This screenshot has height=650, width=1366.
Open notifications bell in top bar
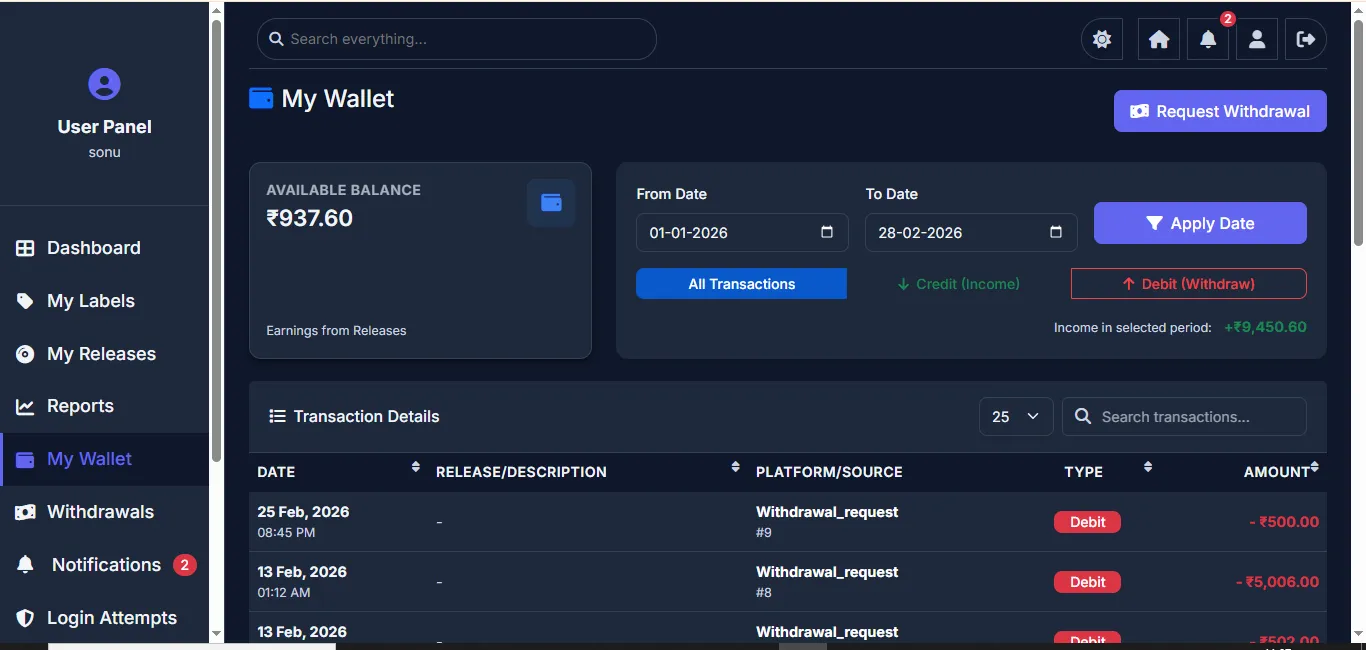pyautogui.click(x=1208, y=40)
